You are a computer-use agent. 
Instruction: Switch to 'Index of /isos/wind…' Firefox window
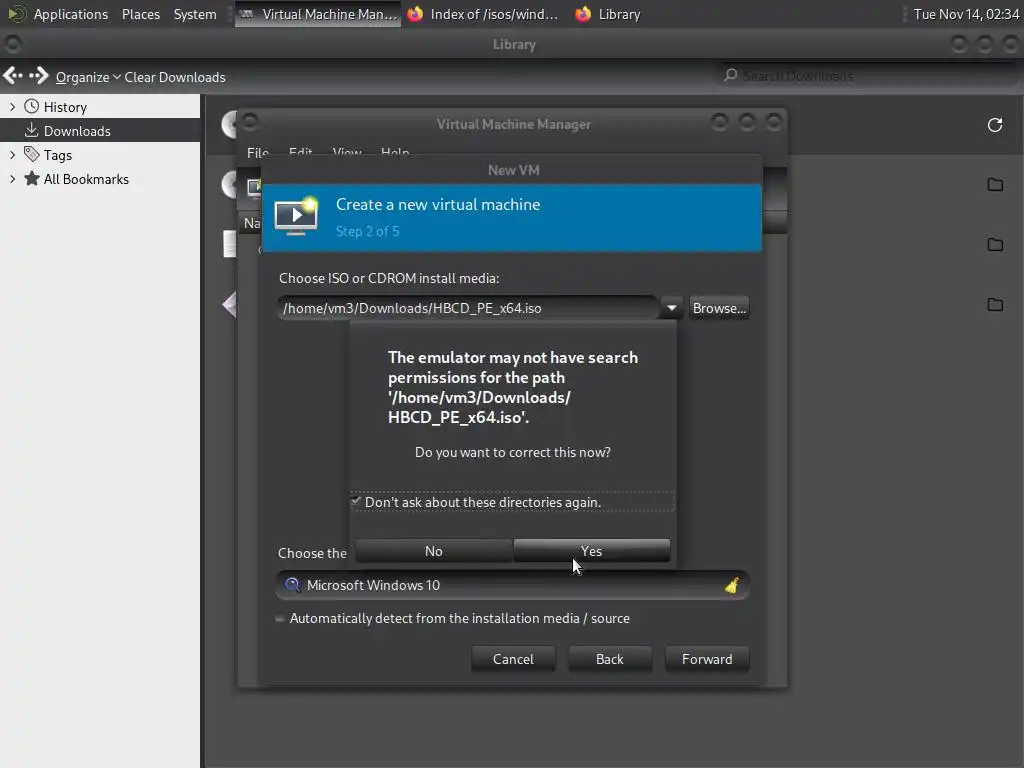coord(483,14)
